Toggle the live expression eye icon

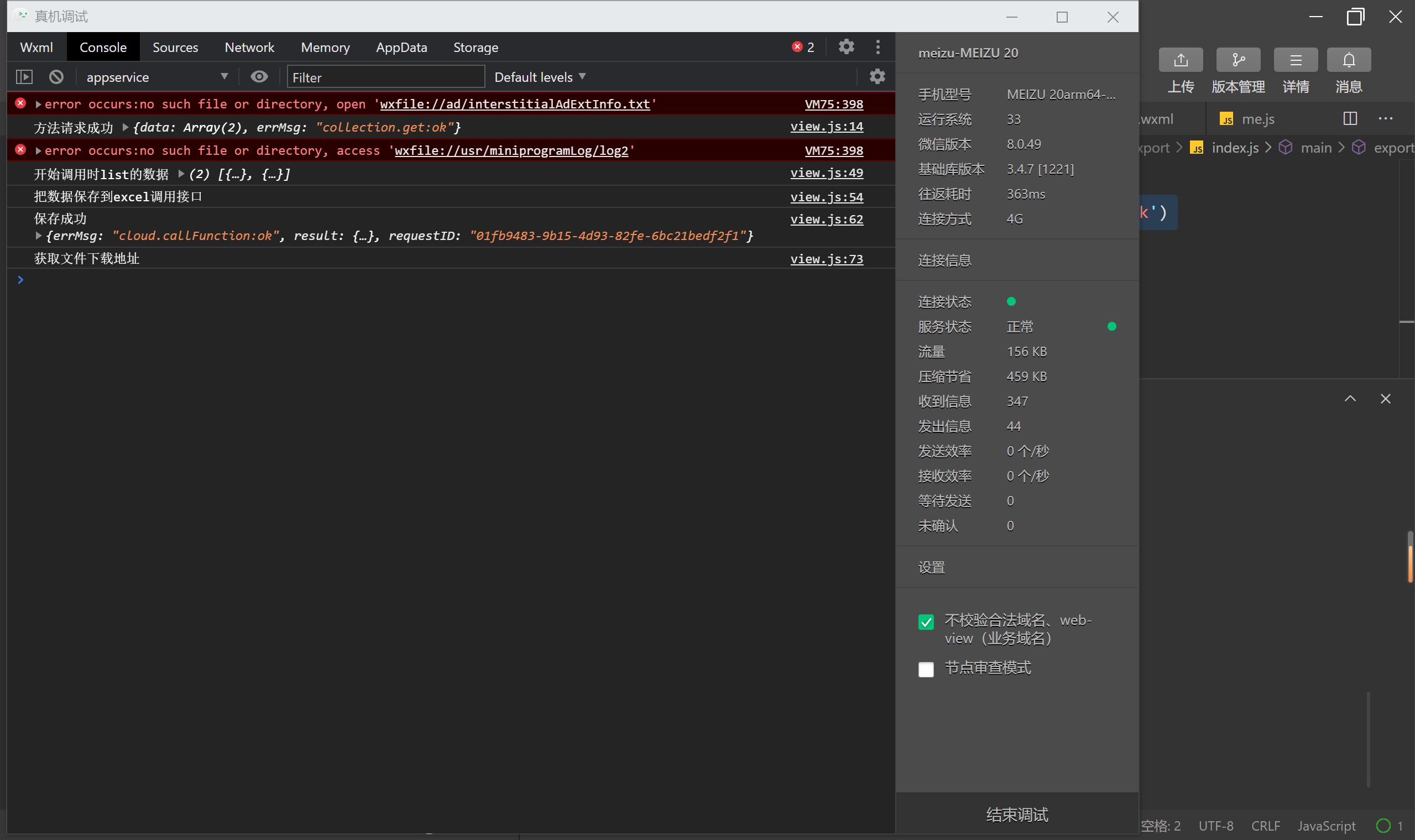pyautogui.click(x=259, y=76)
